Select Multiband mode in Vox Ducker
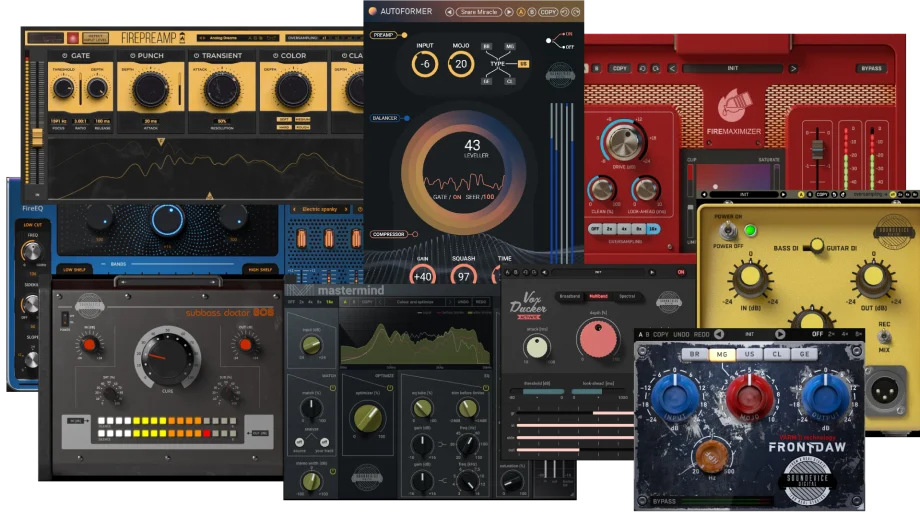Screen dimensions: 920x518 (x=598, y=296)
